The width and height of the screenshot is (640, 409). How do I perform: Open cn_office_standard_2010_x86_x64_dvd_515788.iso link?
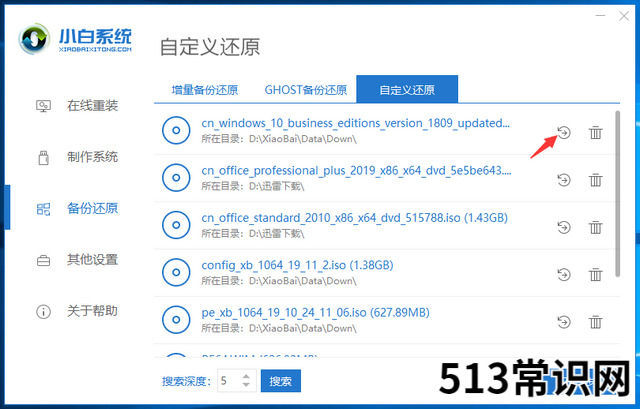[x=354, y=218]
